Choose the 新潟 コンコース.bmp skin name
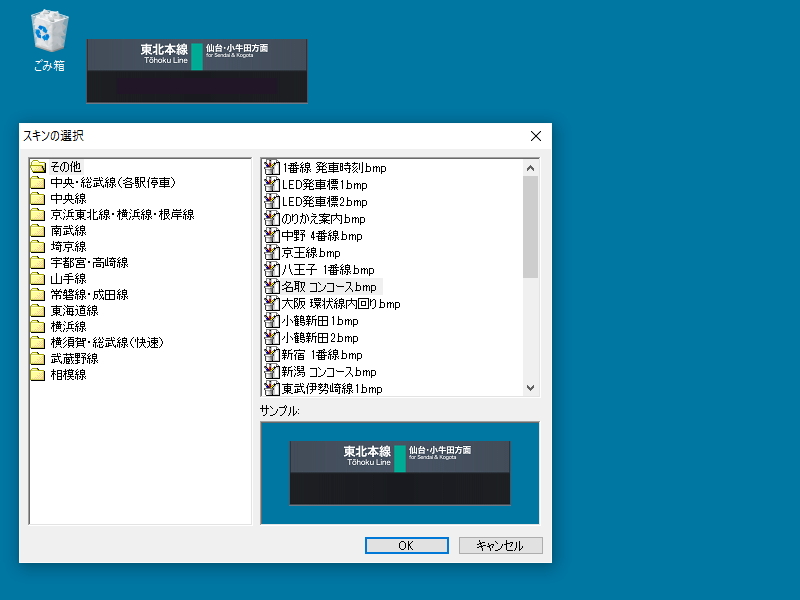This screenshot has height=600, width=800. click(x=329, y=372)
